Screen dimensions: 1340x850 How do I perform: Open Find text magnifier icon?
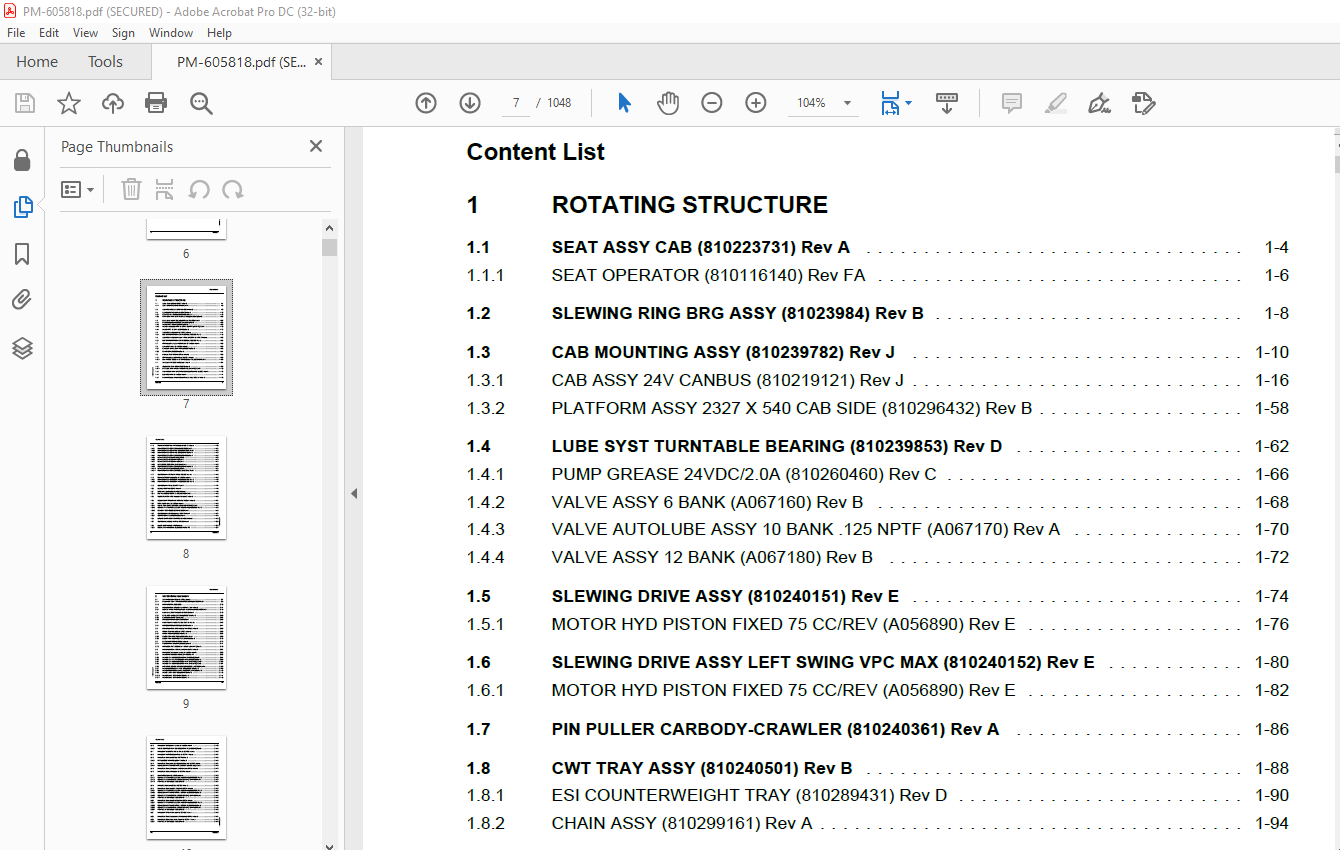coord(201,103)
